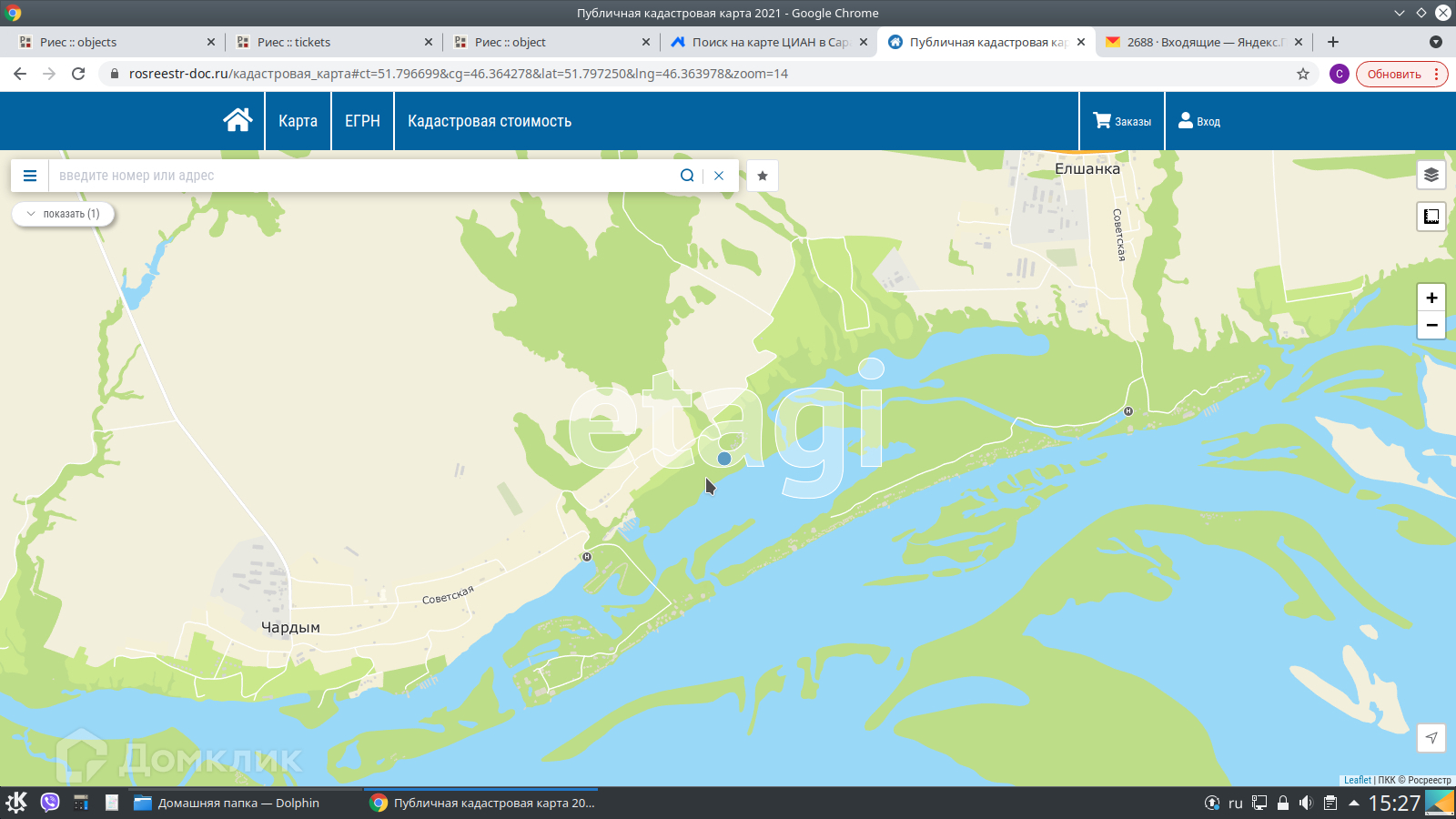This screenshot has height=819, width=1456.
Task: Click the 15:27 clock
Action: [x=1394, y=803]
